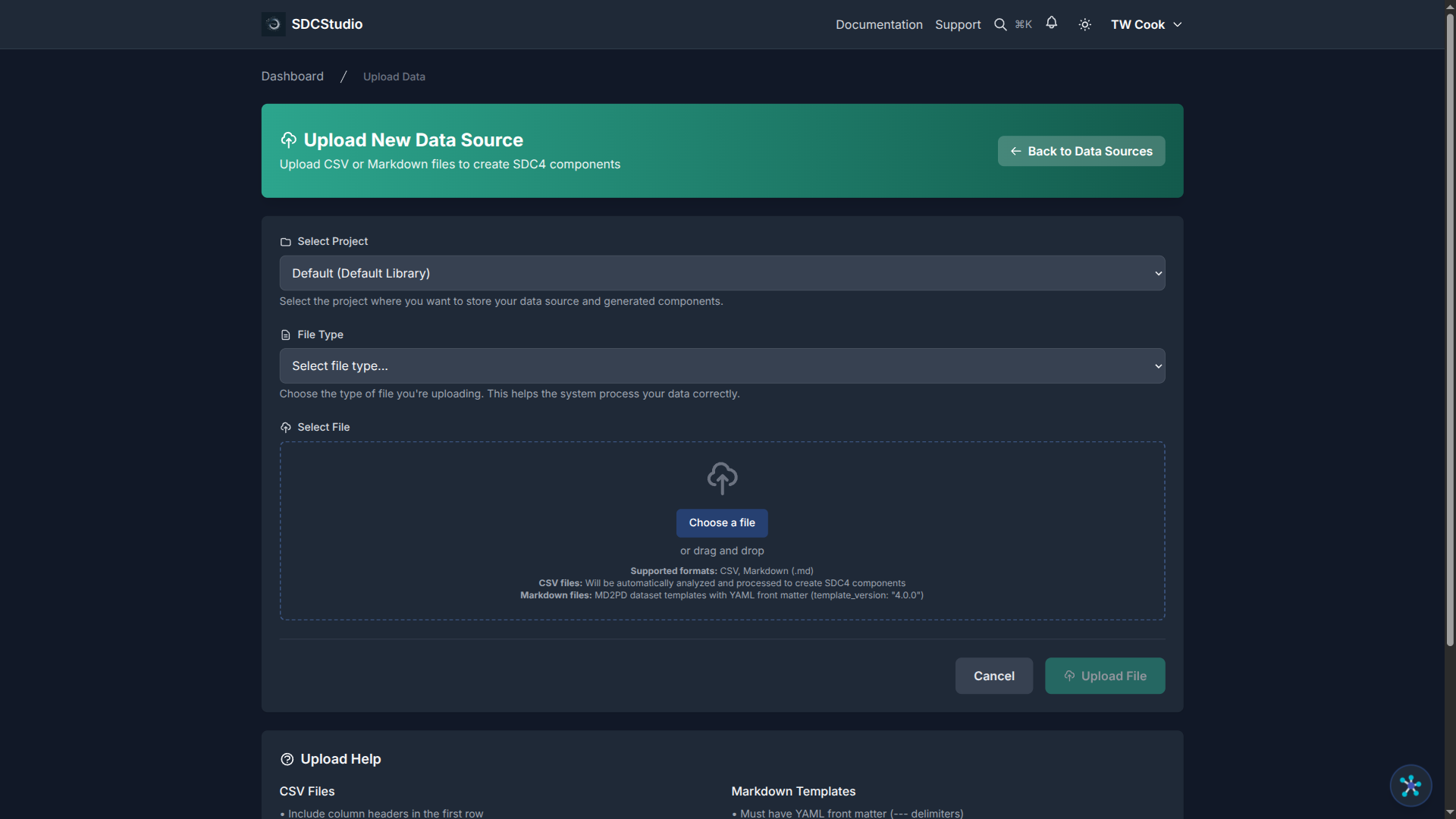Click the cloud upload icon in drop zone
This screenshot has width=1456, height=819.
point(721,478)
